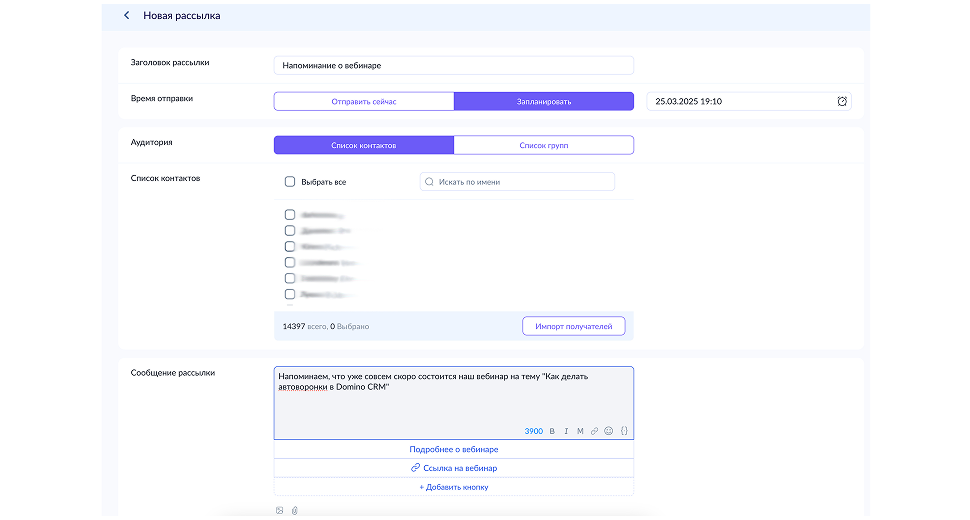Open the clock picker in the date field
970x520 pixels.
pyautogui.click(x=842, y=101)
